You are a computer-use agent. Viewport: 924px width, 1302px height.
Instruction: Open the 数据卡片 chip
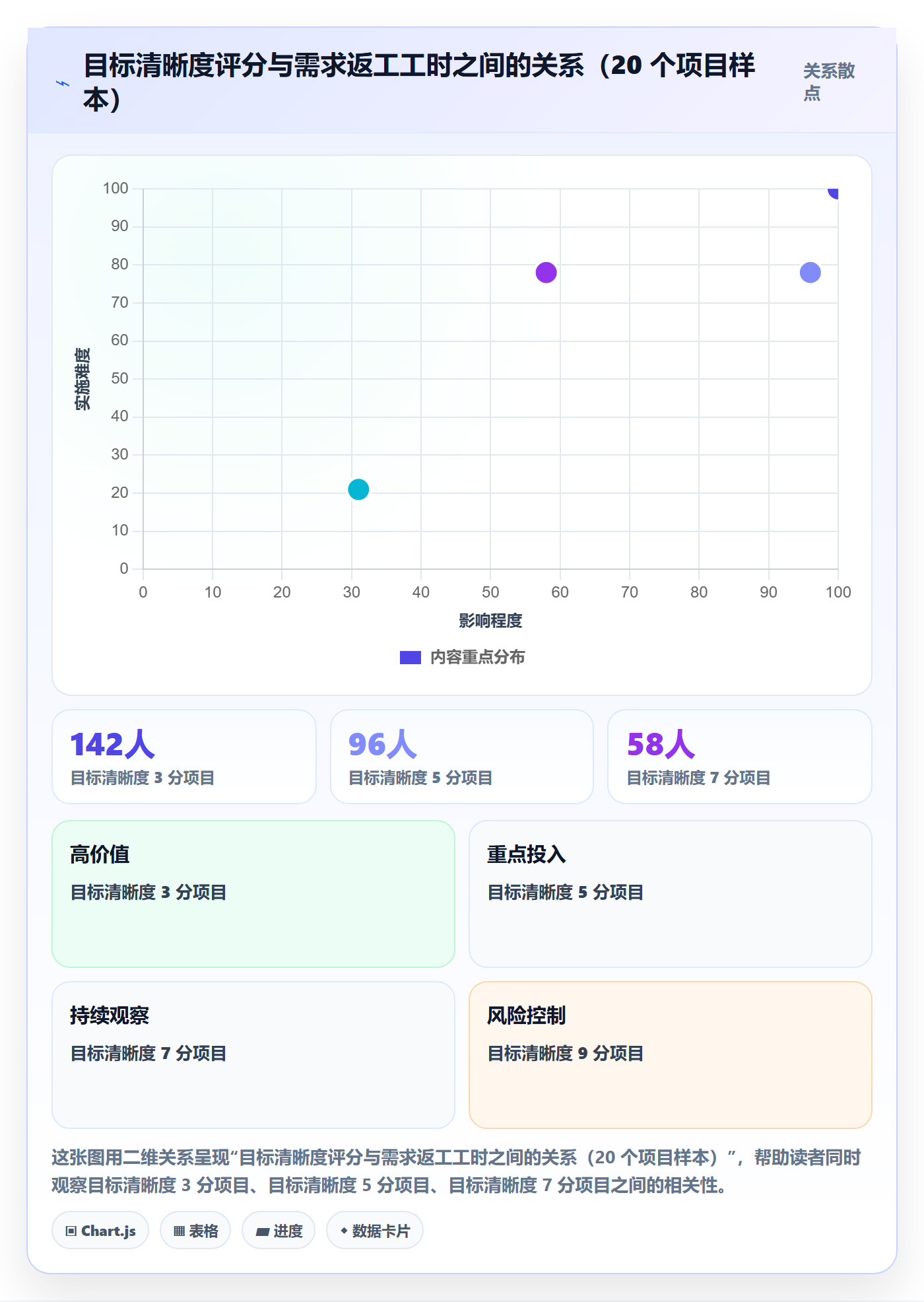(x=375, y=1231)
